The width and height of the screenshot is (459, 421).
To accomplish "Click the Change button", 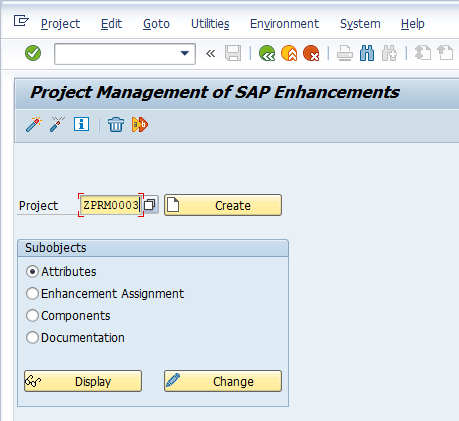I will [223, 381].
